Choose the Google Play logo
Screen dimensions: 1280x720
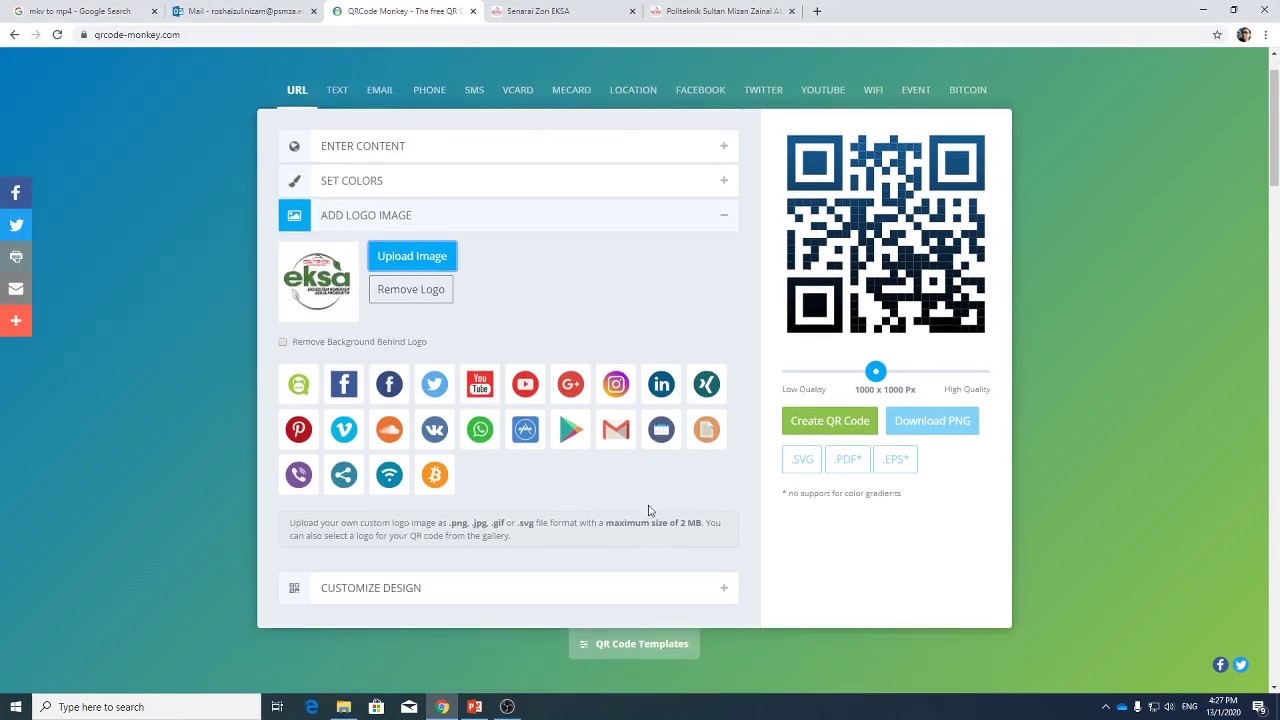coord(570,429)
